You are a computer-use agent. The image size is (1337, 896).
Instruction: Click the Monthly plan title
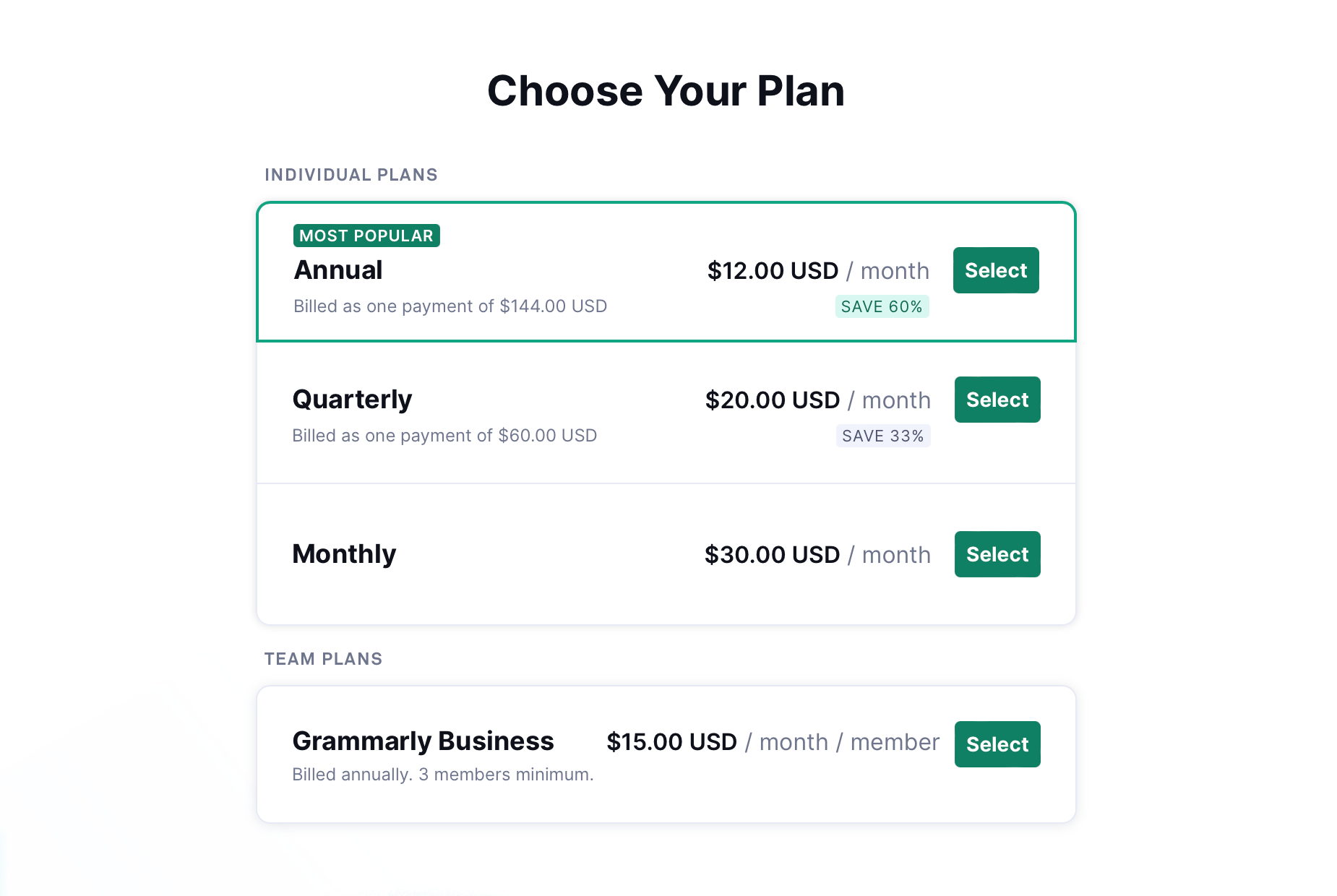pos(344,554)
